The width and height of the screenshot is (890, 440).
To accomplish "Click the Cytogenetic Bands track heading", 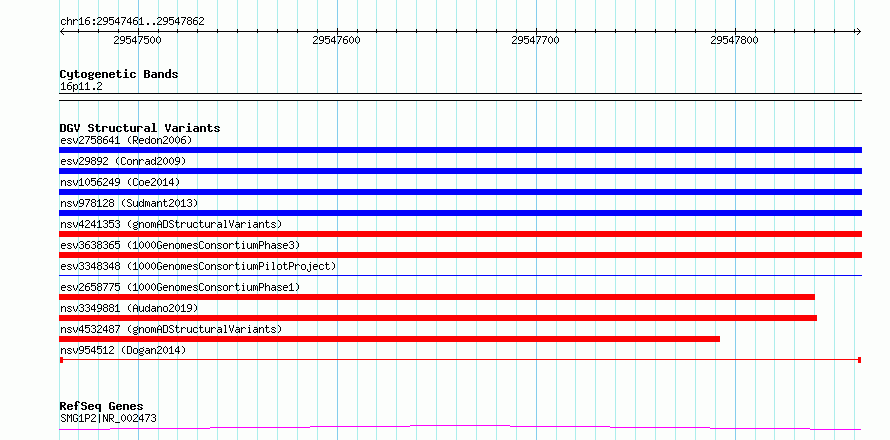I will click(119, 74).
